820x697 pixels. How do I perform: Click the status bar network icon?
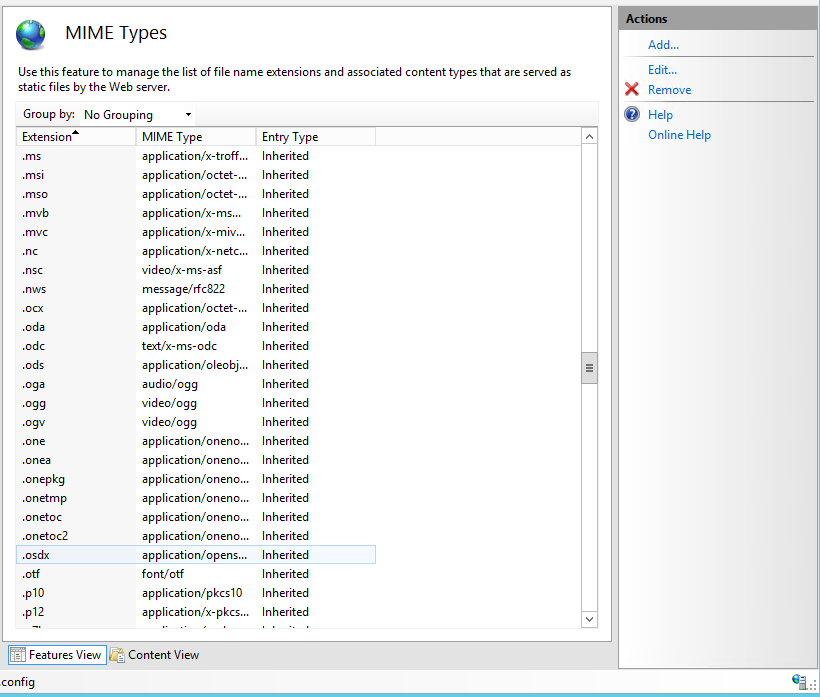pos(799,682)
